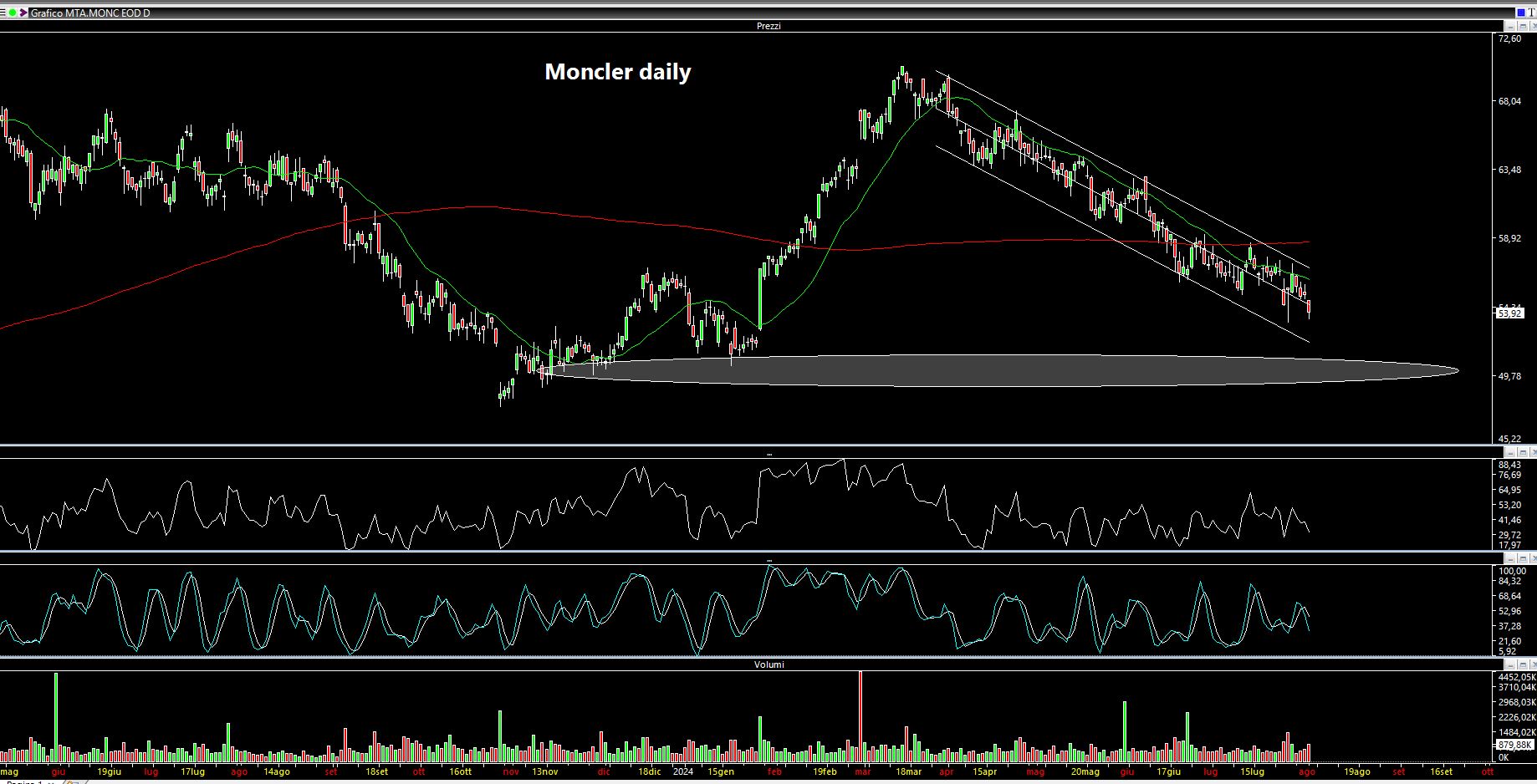Click the 18mar date label
The image size is (1537, 784).
pos(908,771)
